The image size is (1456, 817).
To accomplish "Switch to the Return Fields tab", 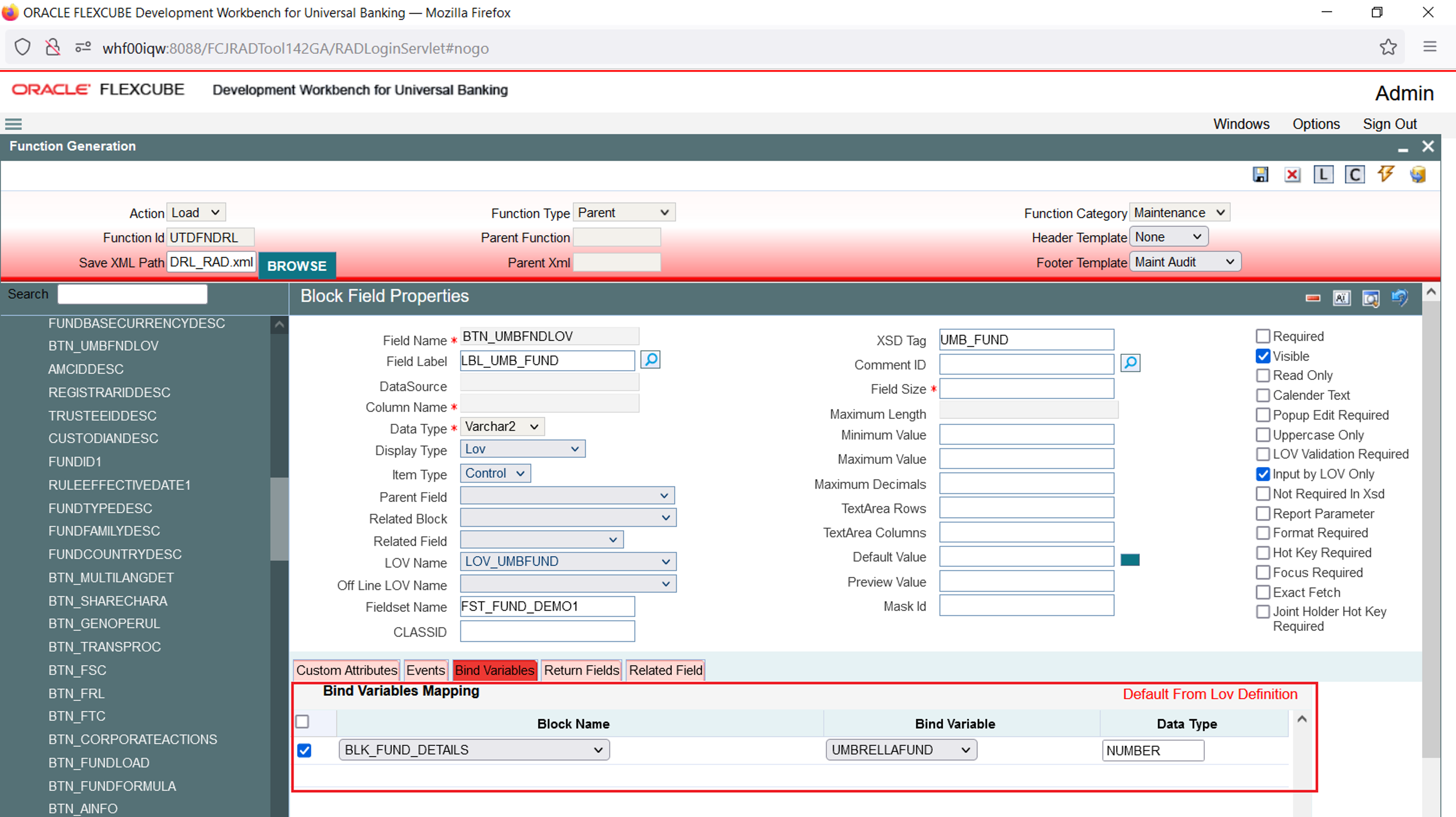I will 581,671.
